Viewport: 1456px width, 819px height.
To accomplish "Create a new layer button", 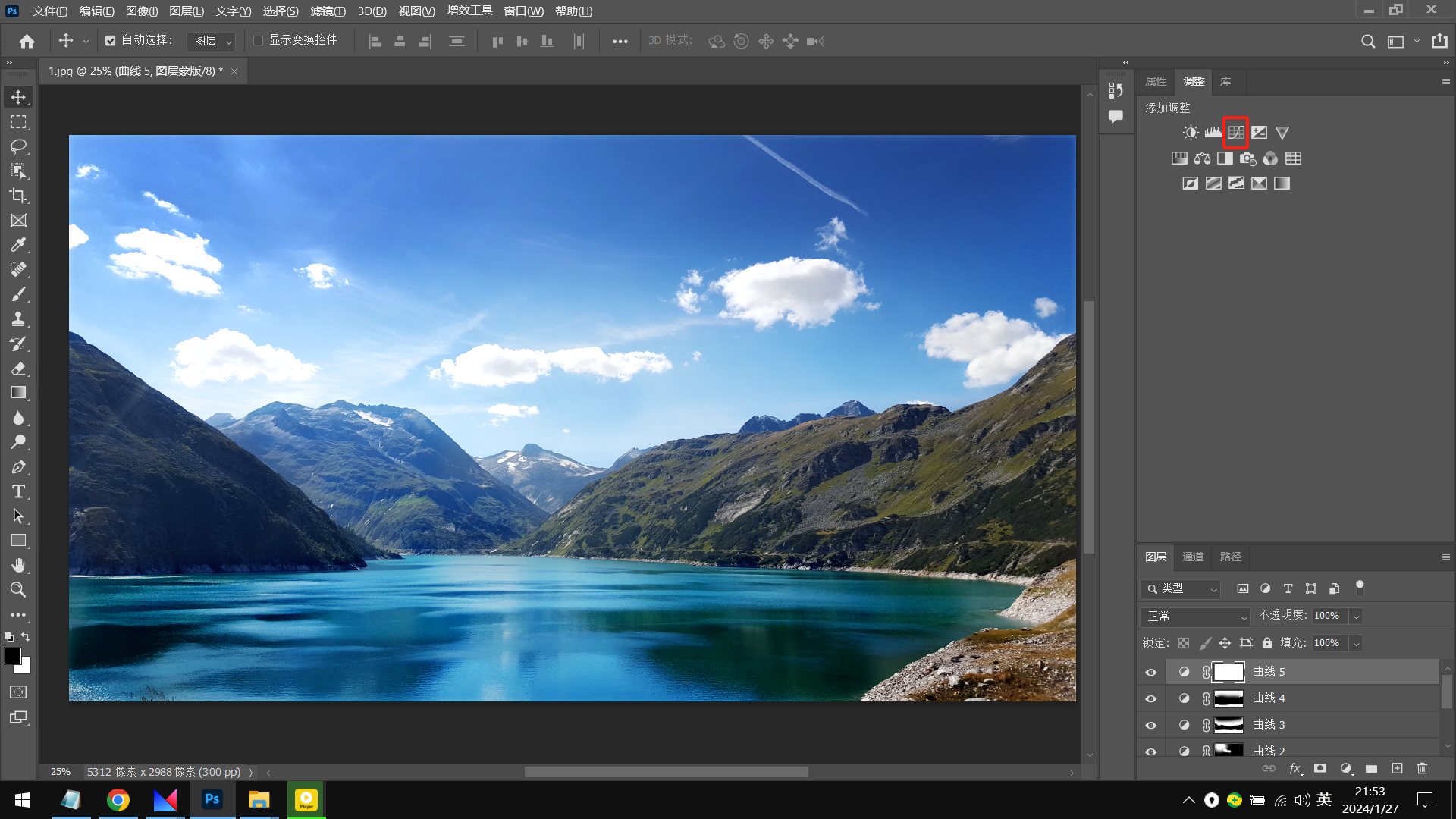I will click(1397, 768).
